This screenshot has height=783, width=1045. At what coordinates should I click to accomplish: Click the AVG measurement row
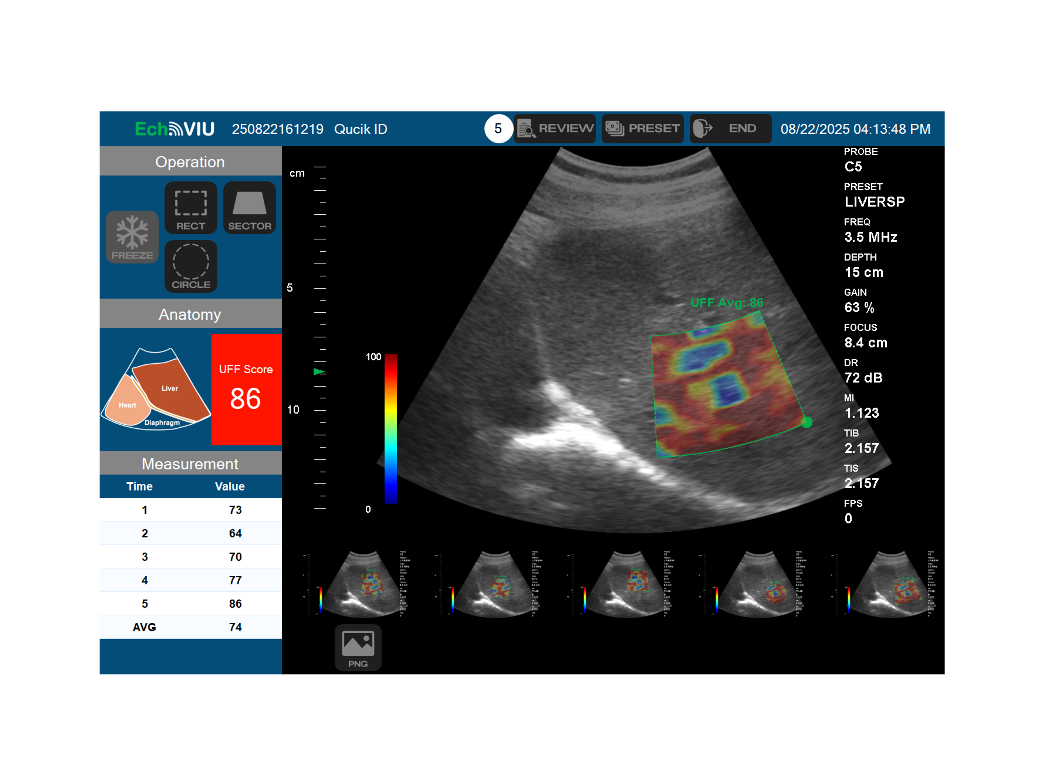pyautogui.click(x=190, y=627)
